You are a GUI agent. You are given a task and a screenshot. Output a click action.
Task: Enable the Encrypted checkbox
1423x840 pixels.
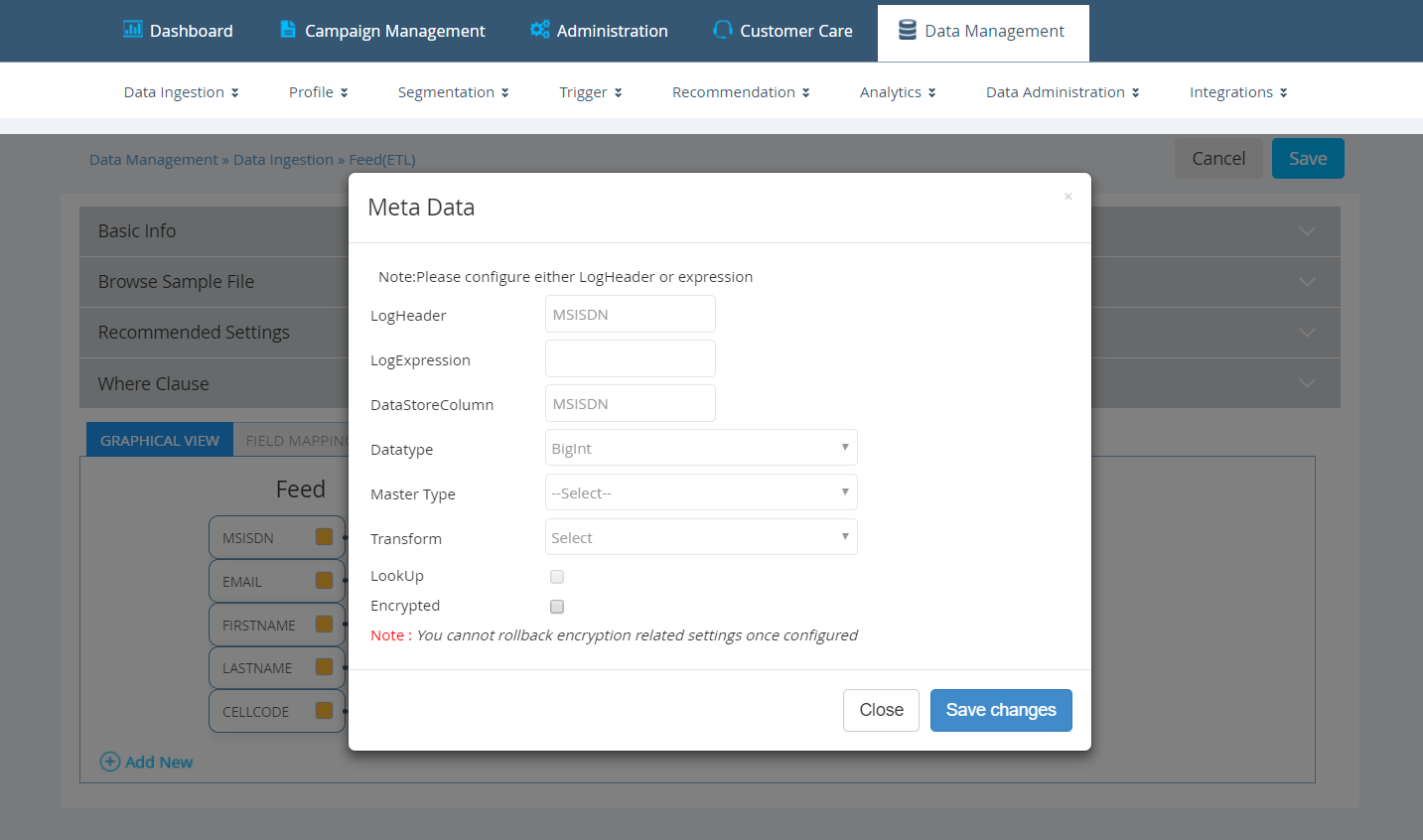click(557, 607)
